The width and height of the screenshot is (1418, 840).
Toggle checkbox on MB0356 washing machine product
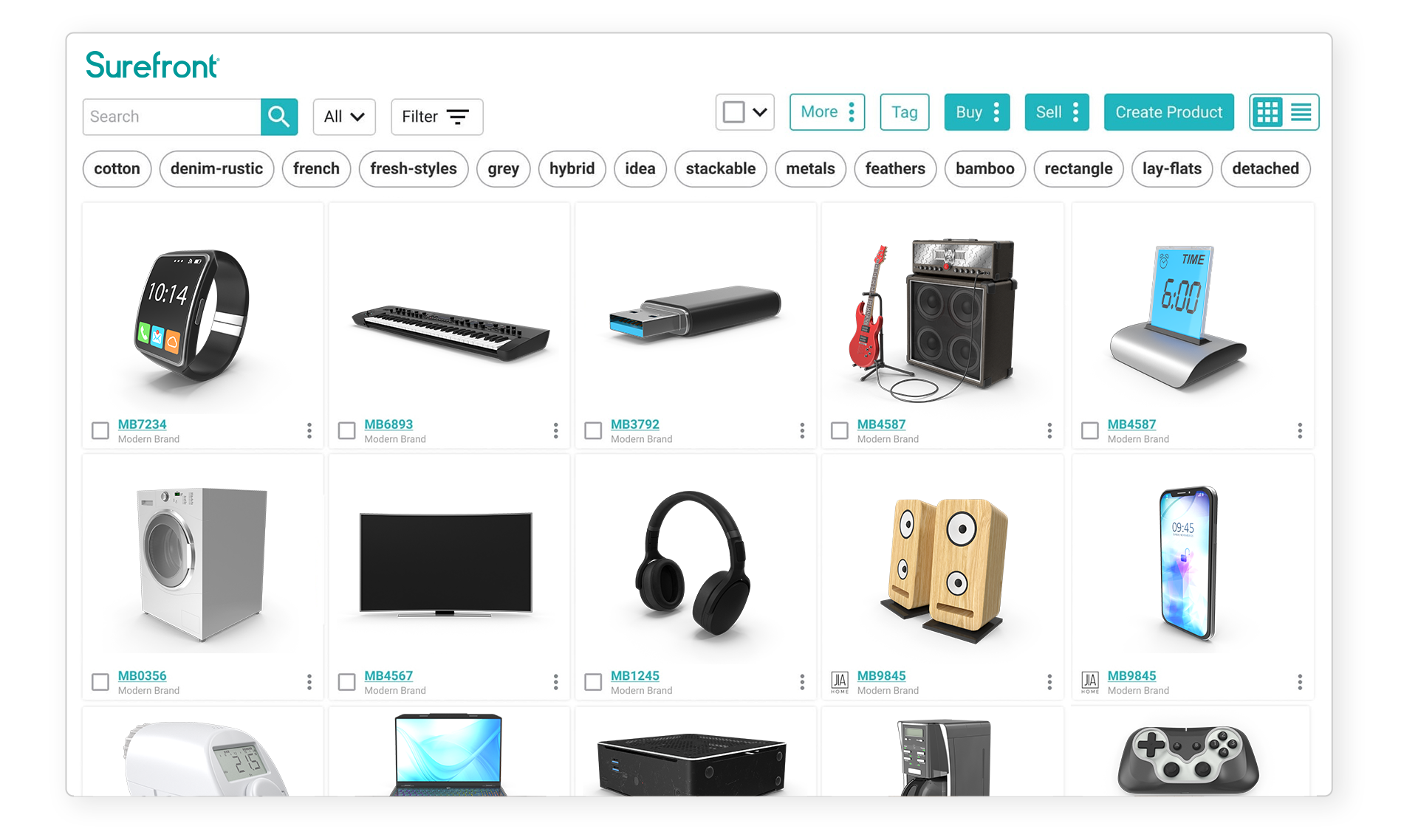tap(99, 680)
